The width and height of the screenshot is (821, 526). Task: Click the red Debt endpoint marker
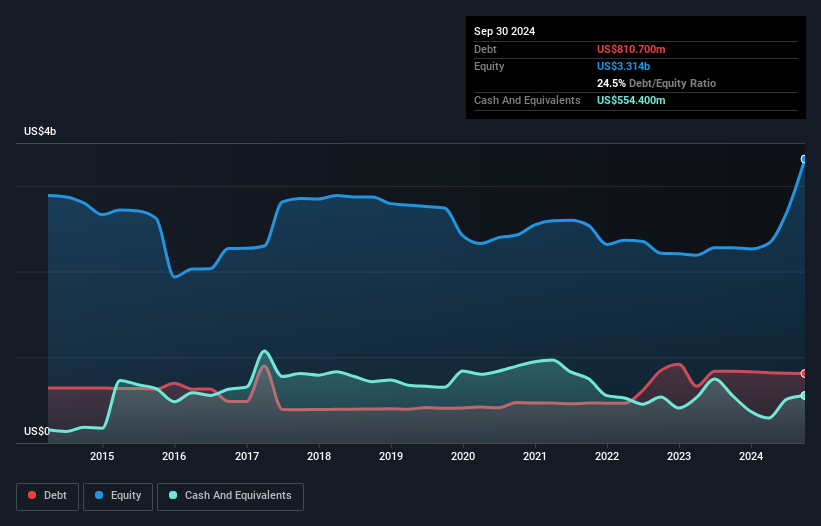coord(804,374)
